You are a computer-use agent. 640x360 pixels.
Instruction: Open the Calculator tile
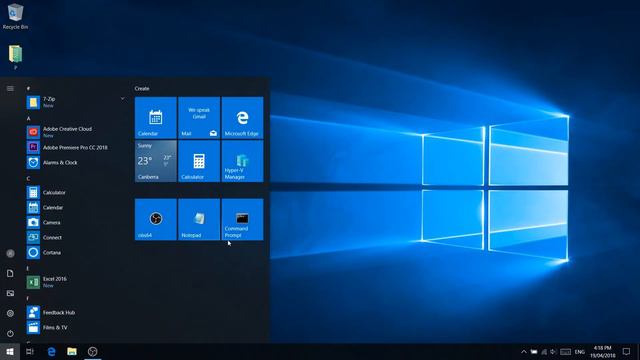(x=199, y=161)
